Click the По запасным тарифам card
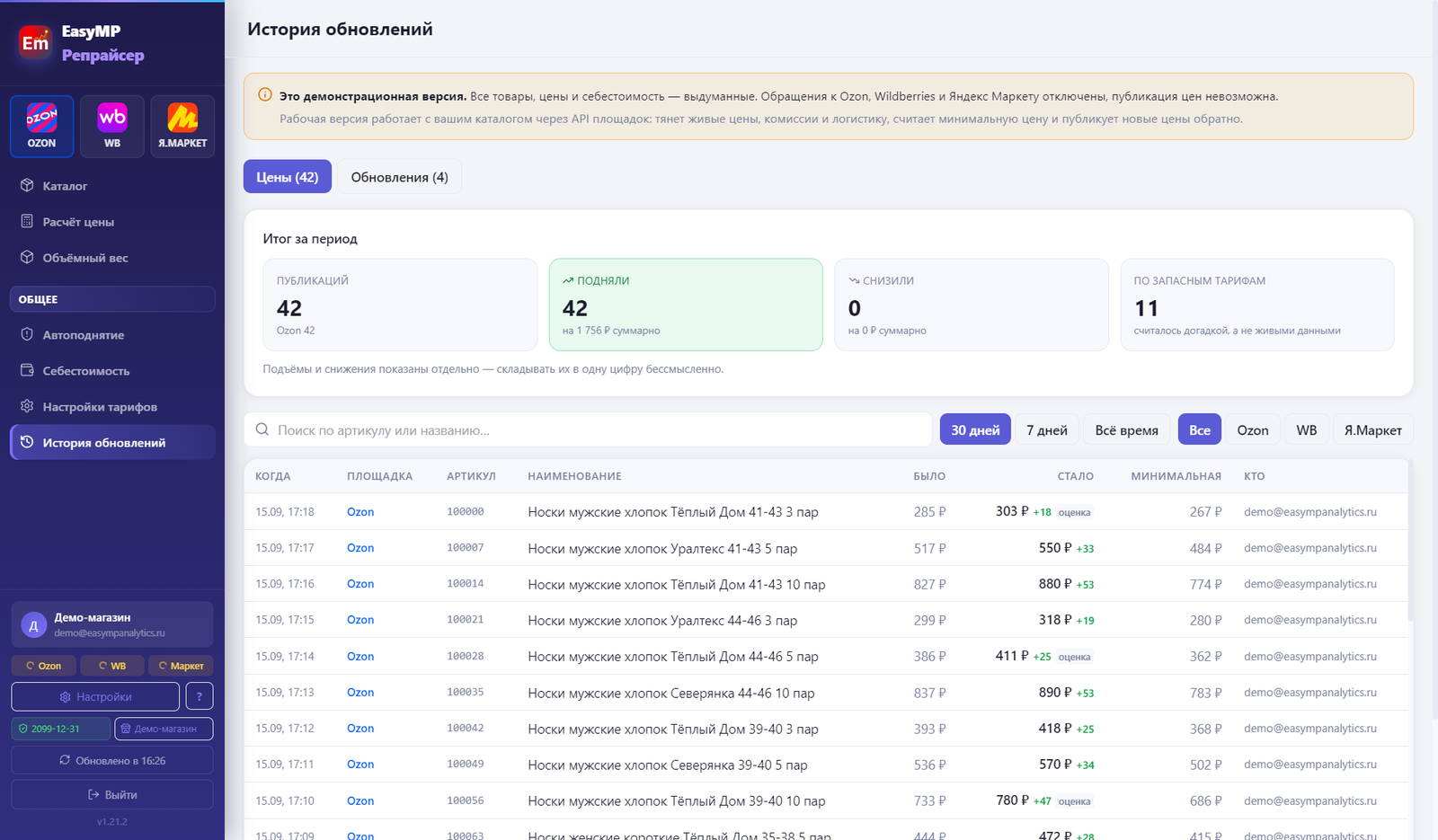Screen dimensions: 1438x840 click(1257, 305)
